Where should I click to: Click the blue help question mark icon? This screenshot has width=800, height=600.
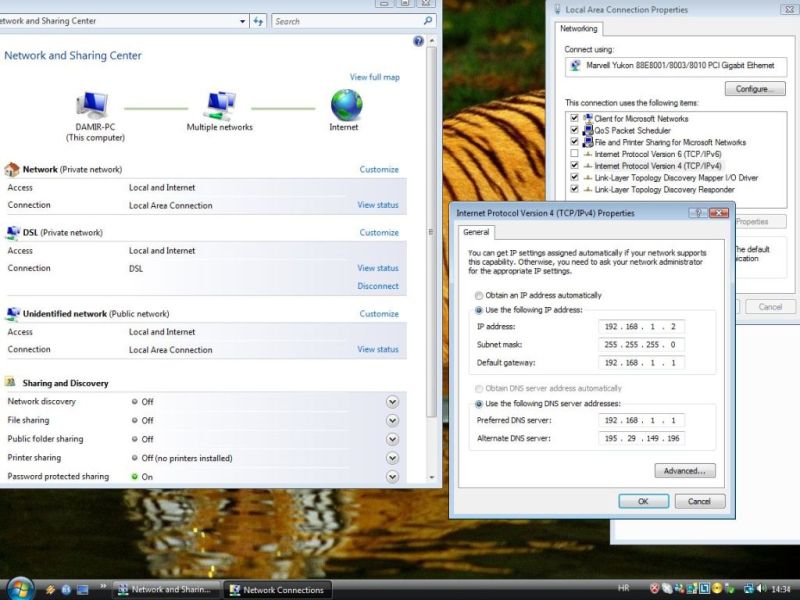tap(418, 41)
